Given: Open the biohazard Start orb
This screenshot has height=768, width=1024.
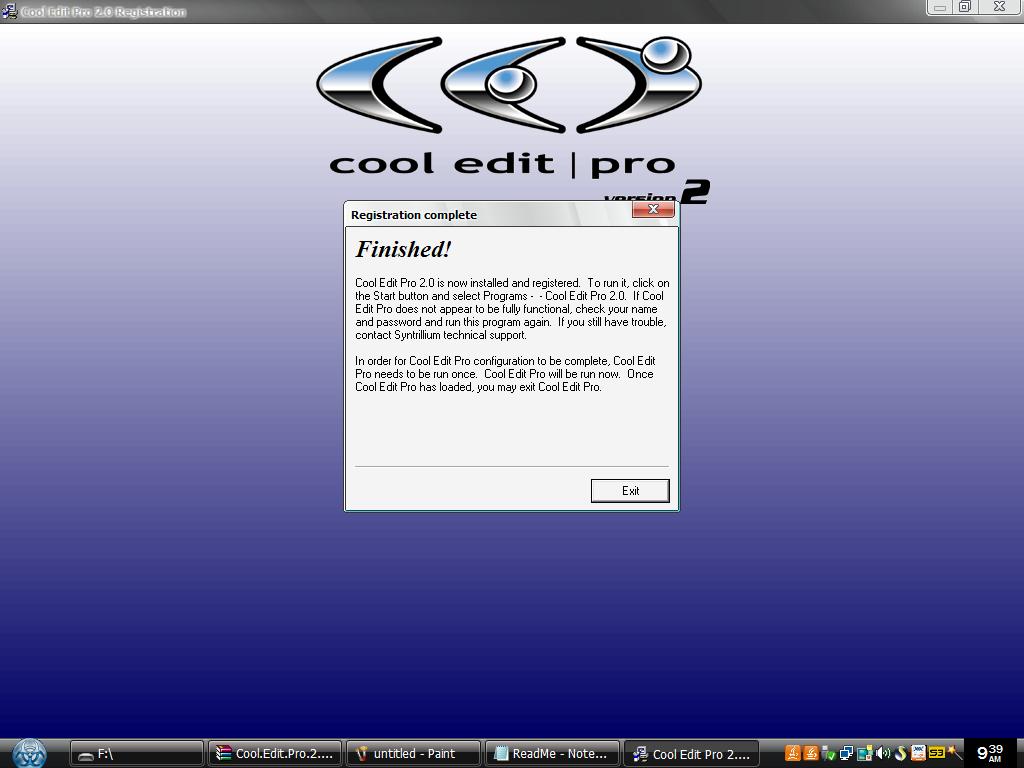Looking at the screenshot, I should (29, 753).
